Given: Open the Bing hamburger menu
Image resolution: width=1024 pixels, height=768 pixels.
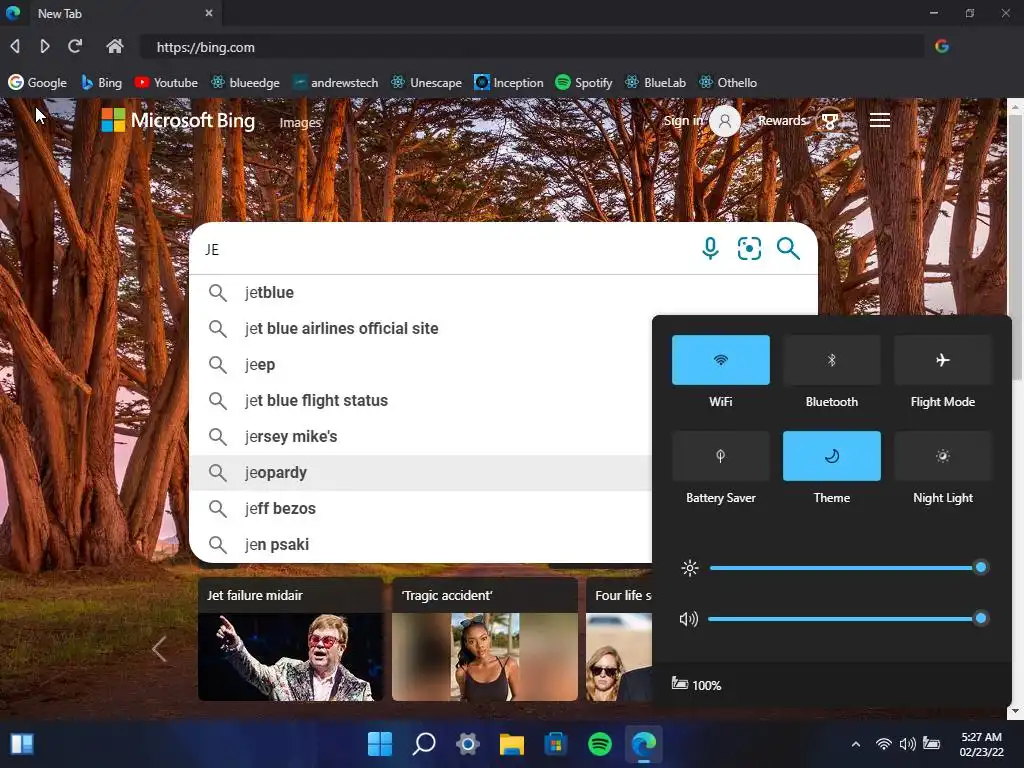Looking at the screenshot, I should pos(880,120).
